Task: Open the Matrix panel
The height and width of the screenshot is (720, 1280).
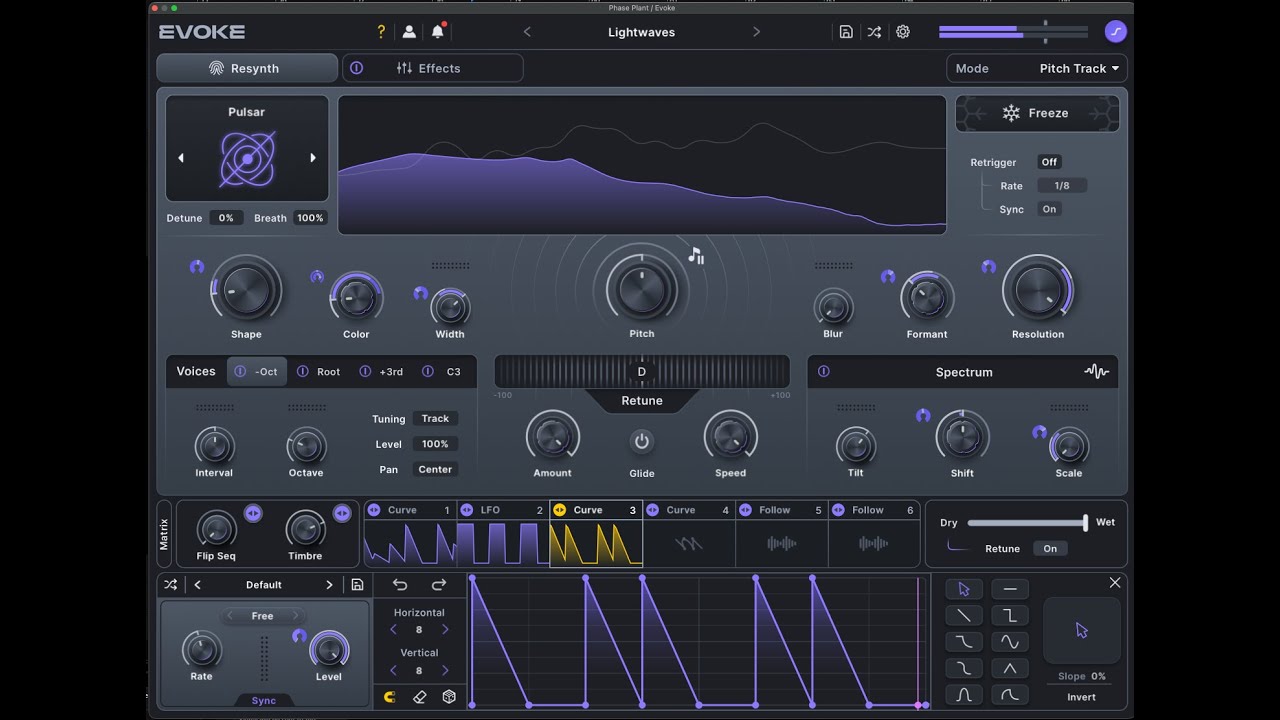Action: pos(164,534)
